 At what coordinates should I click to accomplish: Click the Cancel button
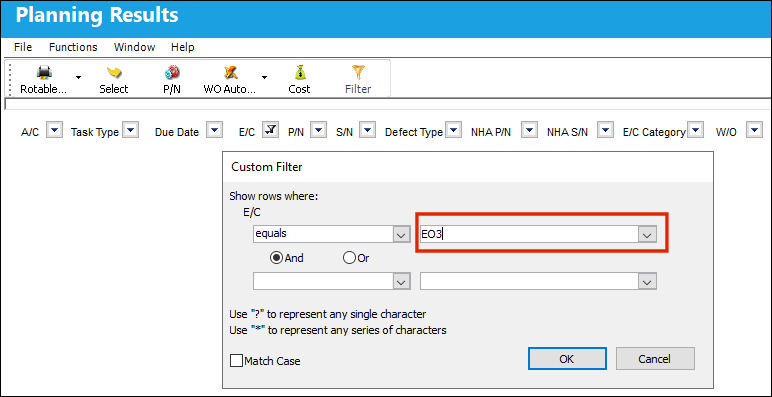(655, 359)
